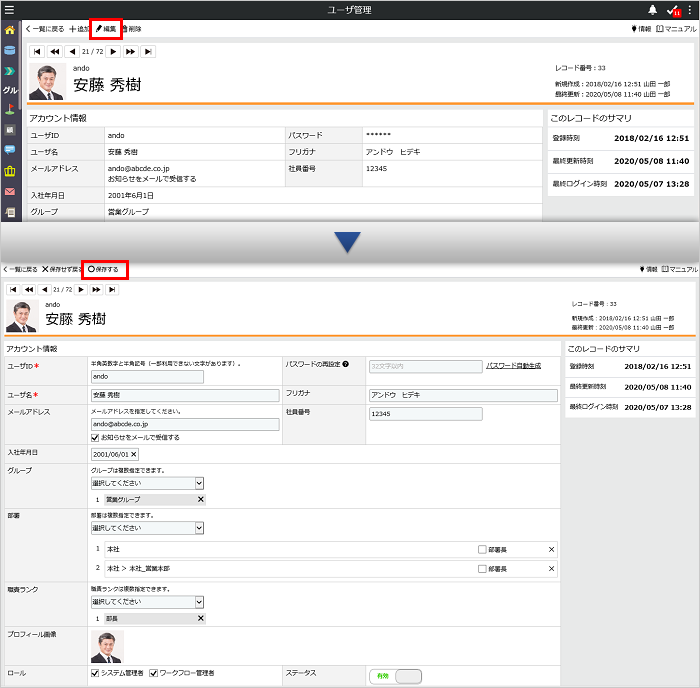The width and height of the screenshot is (700, 688).
Task: Skip forward several records in edit-screen navigator
Action: (96, 290)
